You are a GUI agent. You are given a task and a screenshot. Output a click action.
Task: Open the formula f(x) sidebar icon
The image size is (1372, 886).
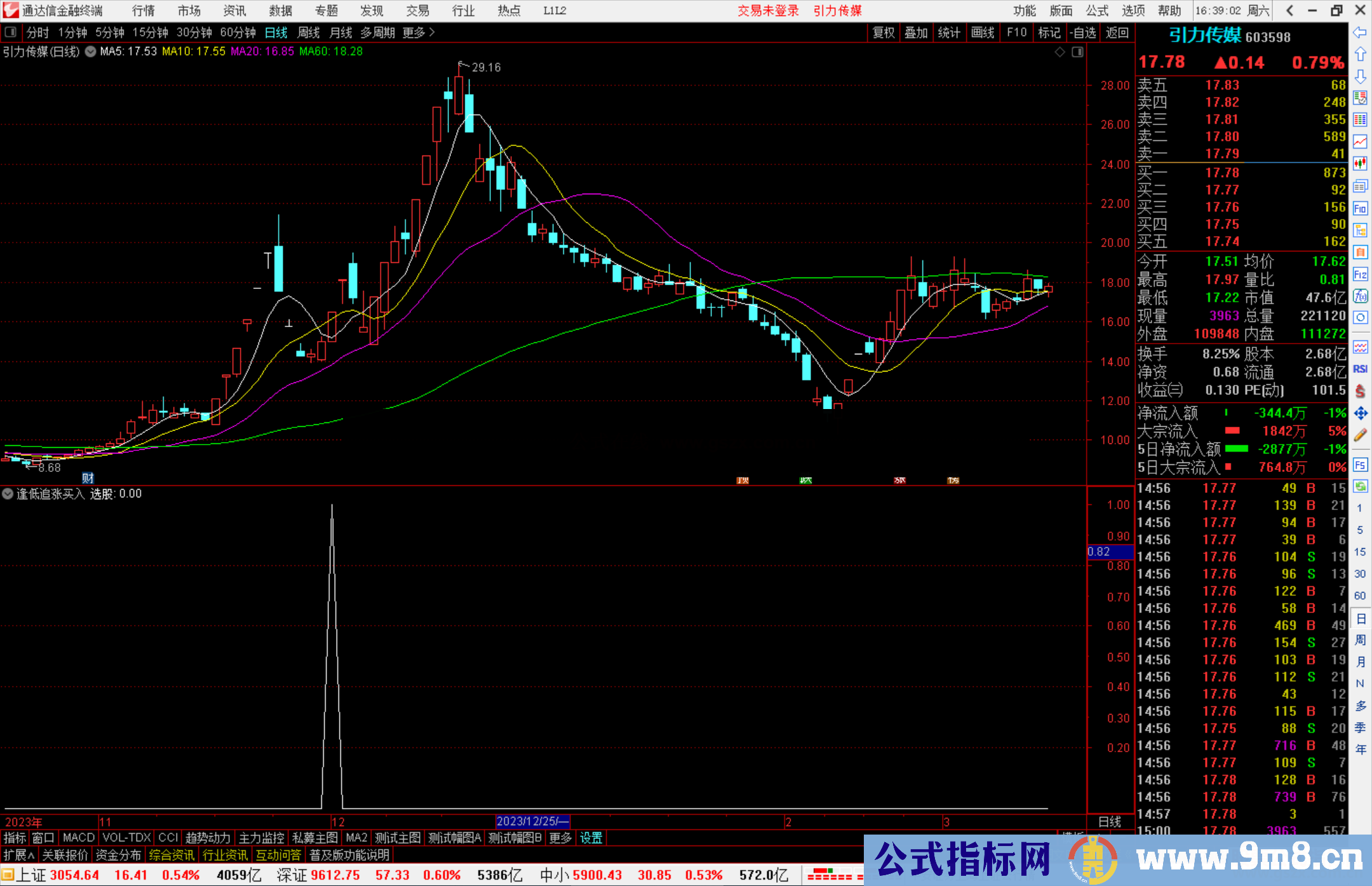pyautogui.click(x=1360, y=296)
